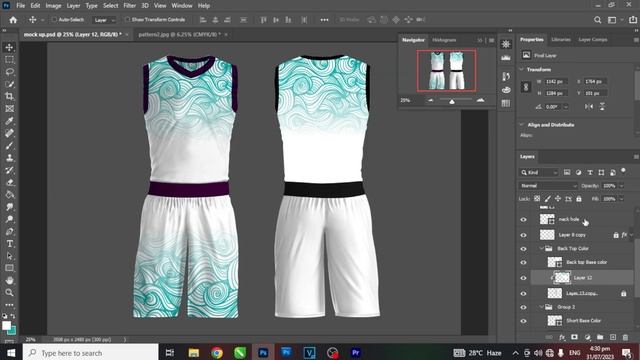
Task: Open the Image menu
Action: coord(53,6)
